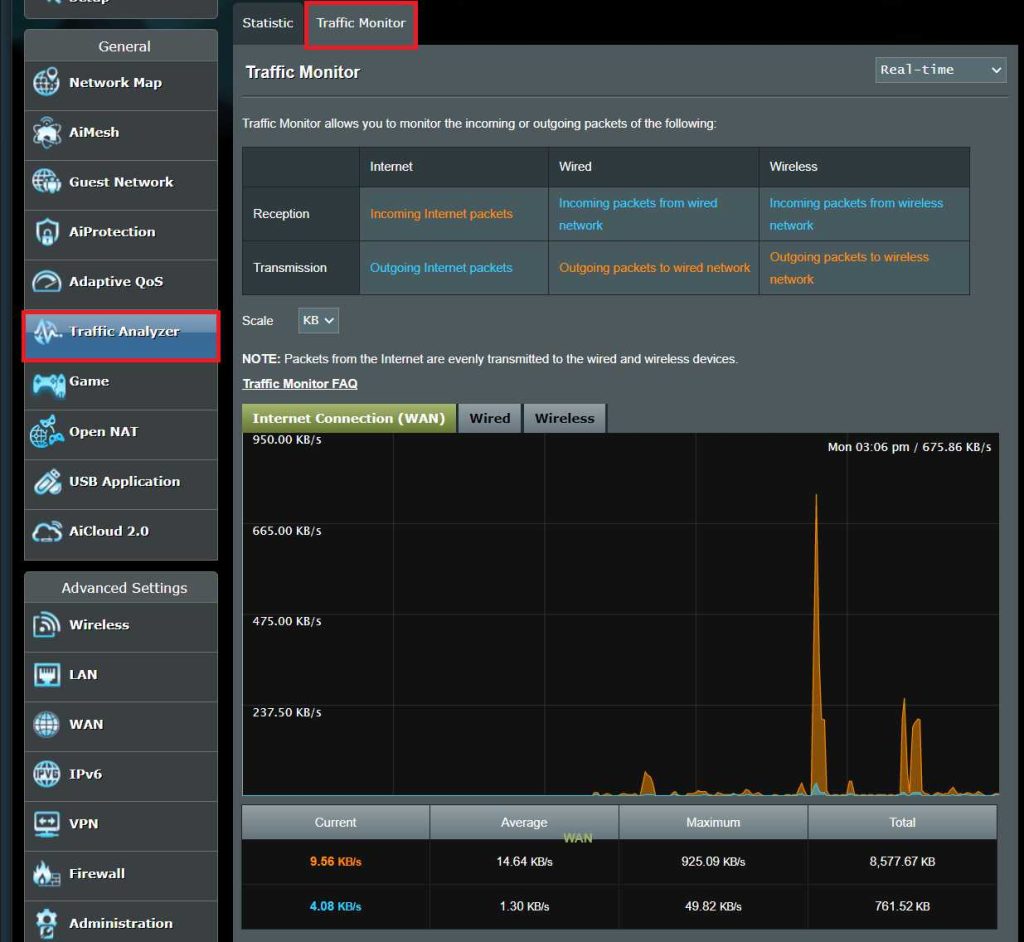
Task: Click the USB Application icon
Action: pos(46,482)
